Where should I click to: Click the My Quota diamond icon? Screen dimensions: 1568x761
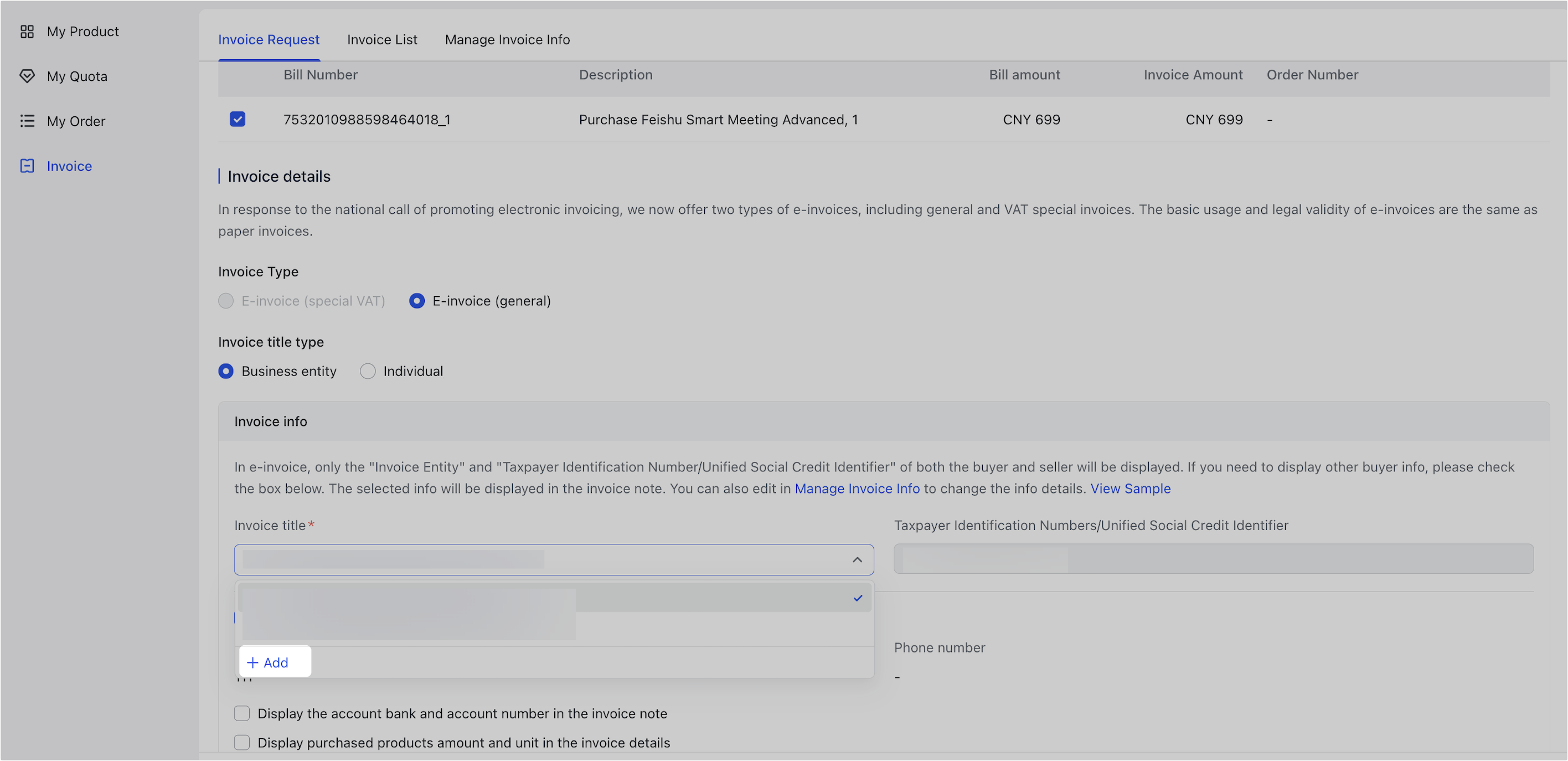(27, 76)
